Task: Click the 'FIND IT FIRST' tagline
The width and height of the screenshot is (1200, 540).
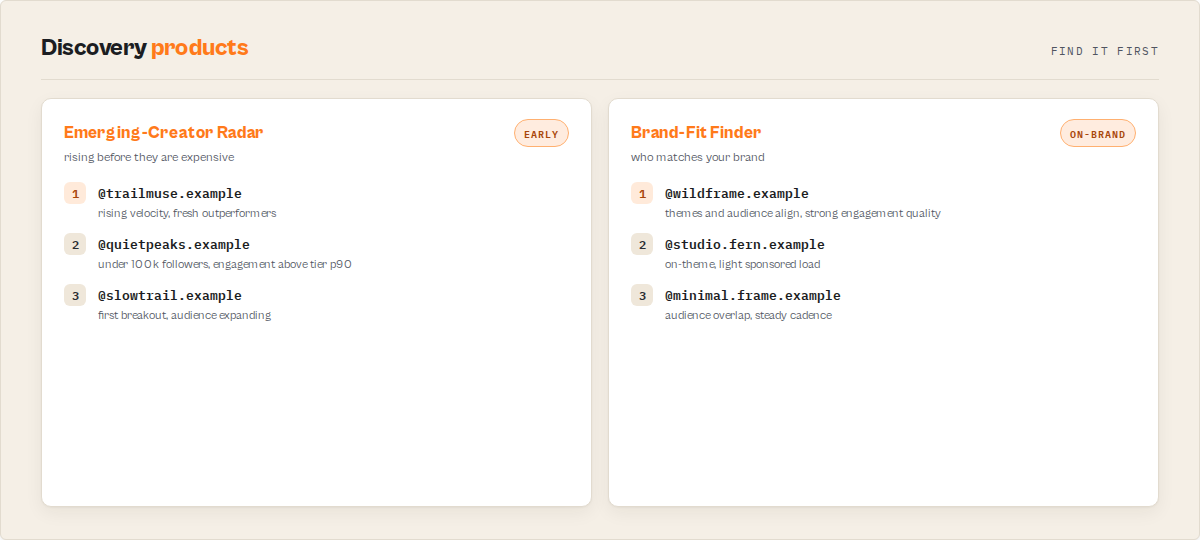Action: (1104, 51)
